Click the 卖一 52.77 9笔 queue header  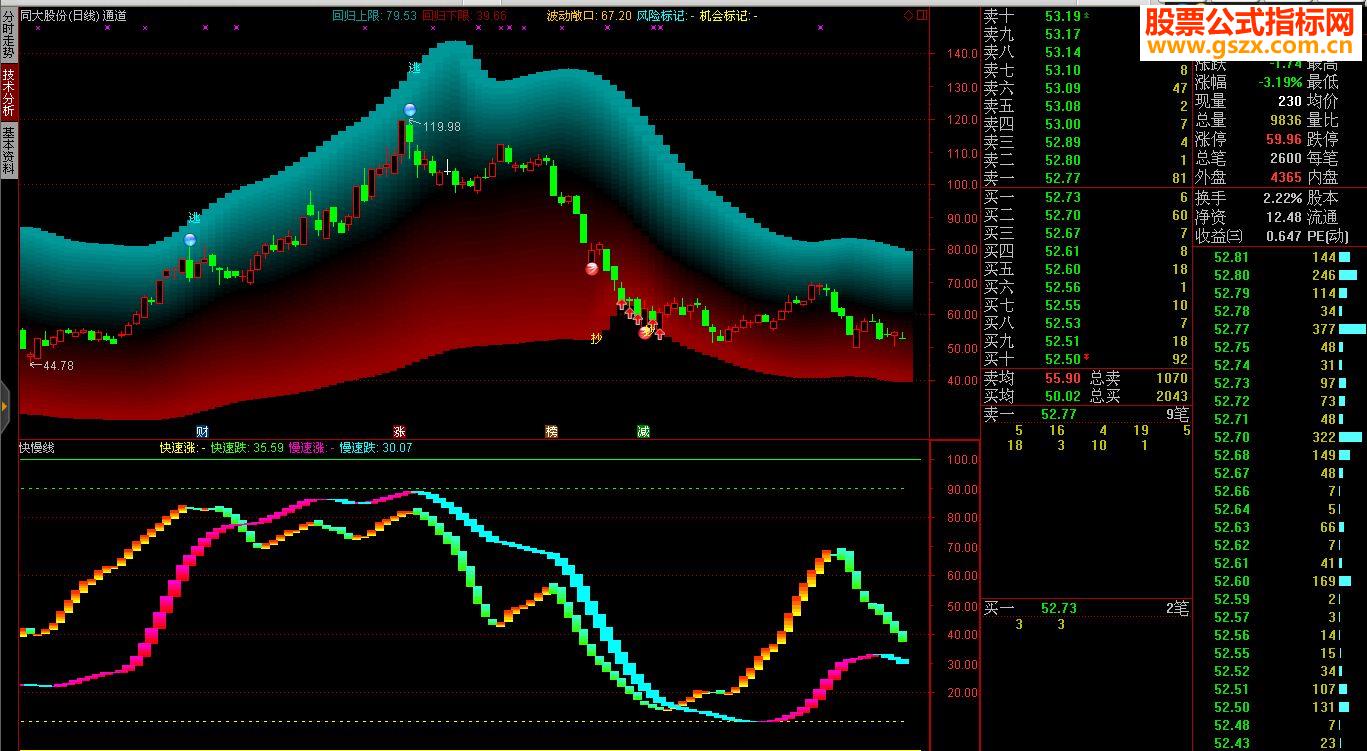coord(1085,414)
